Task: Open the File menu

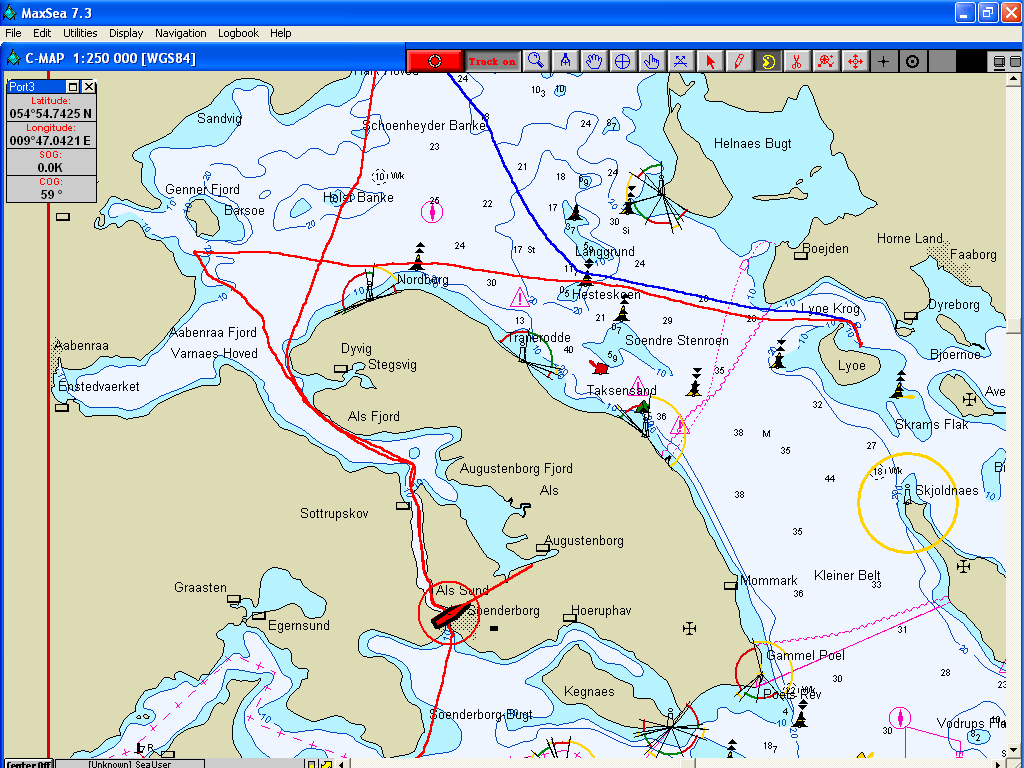Action: [x=13, y=33]
